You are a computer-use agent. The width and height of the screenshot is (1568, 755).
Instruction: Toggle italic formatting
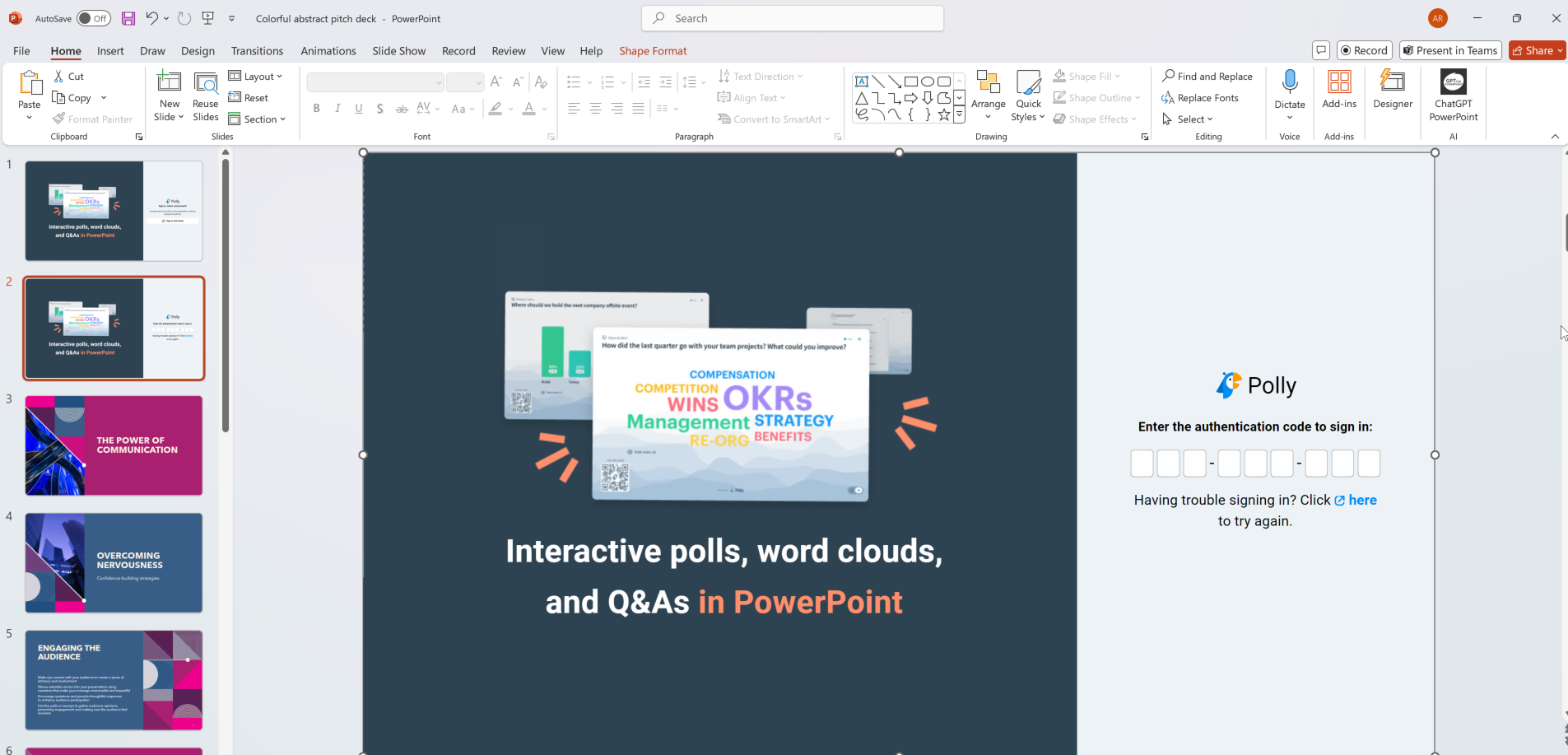[337, 108]
